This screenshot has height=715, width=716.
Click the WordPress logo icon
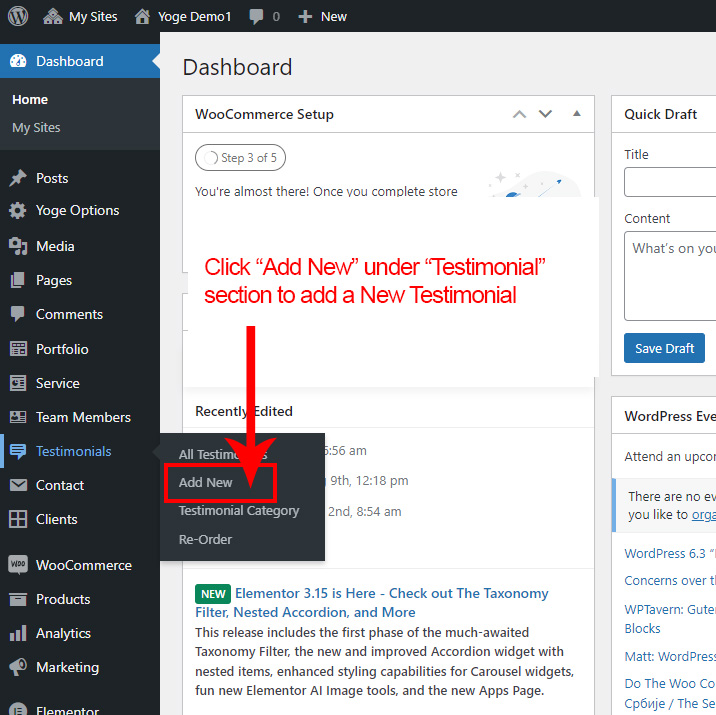click(18, 16)
